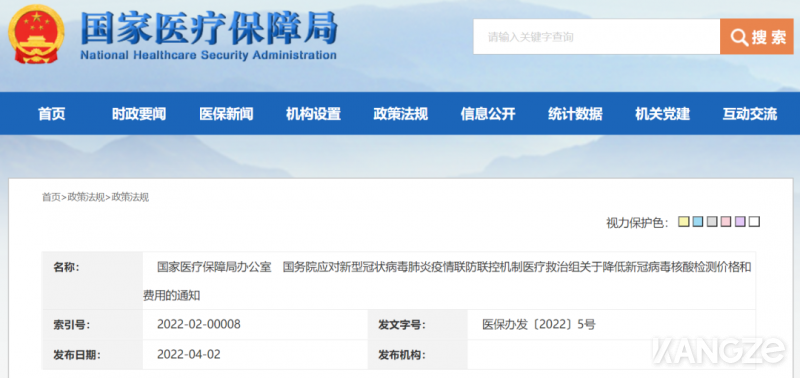This screenshot has height=378, width=800.
Task: Click the 首页 breadcrumb link
Action: point(51,197)
